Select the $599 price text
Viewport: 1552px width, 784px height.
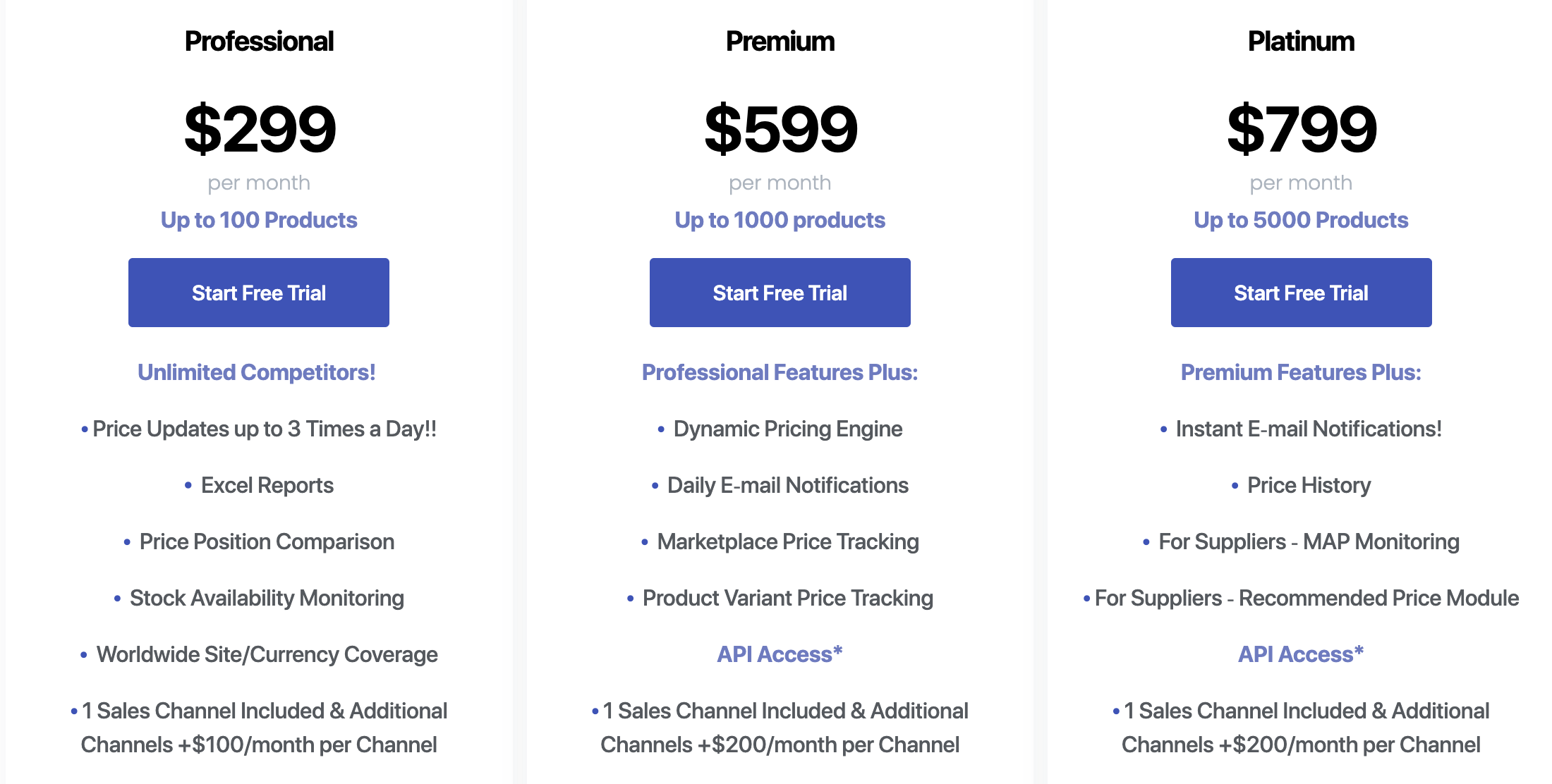[x=781, y=128]
